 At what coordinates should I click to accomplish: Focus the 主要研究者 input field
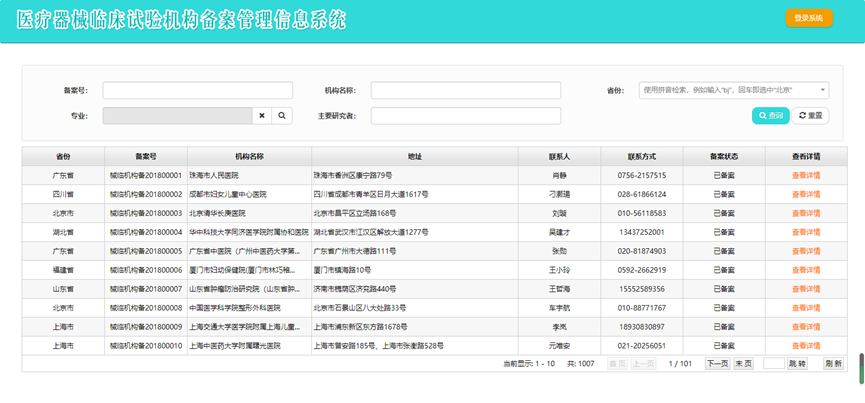(x=465, y=116)
